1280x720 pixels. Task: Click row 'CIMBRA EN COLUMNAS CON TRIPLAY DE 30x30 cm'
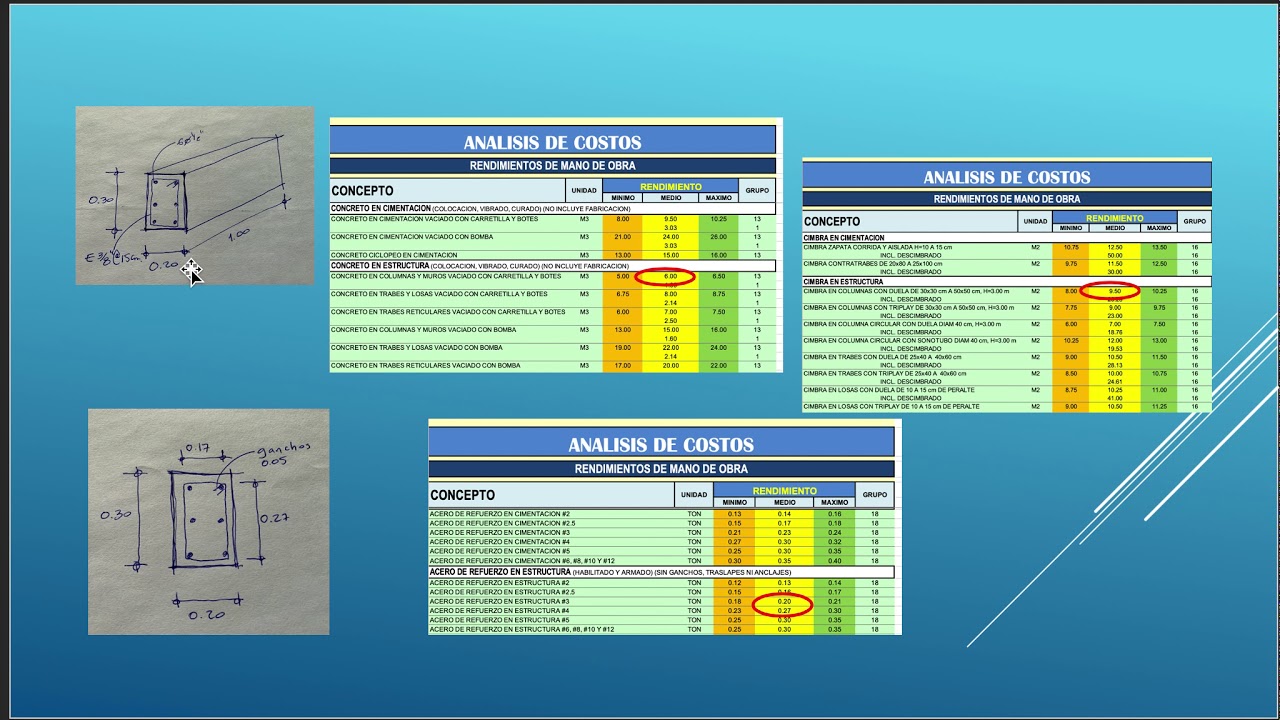coord(1007,308)
